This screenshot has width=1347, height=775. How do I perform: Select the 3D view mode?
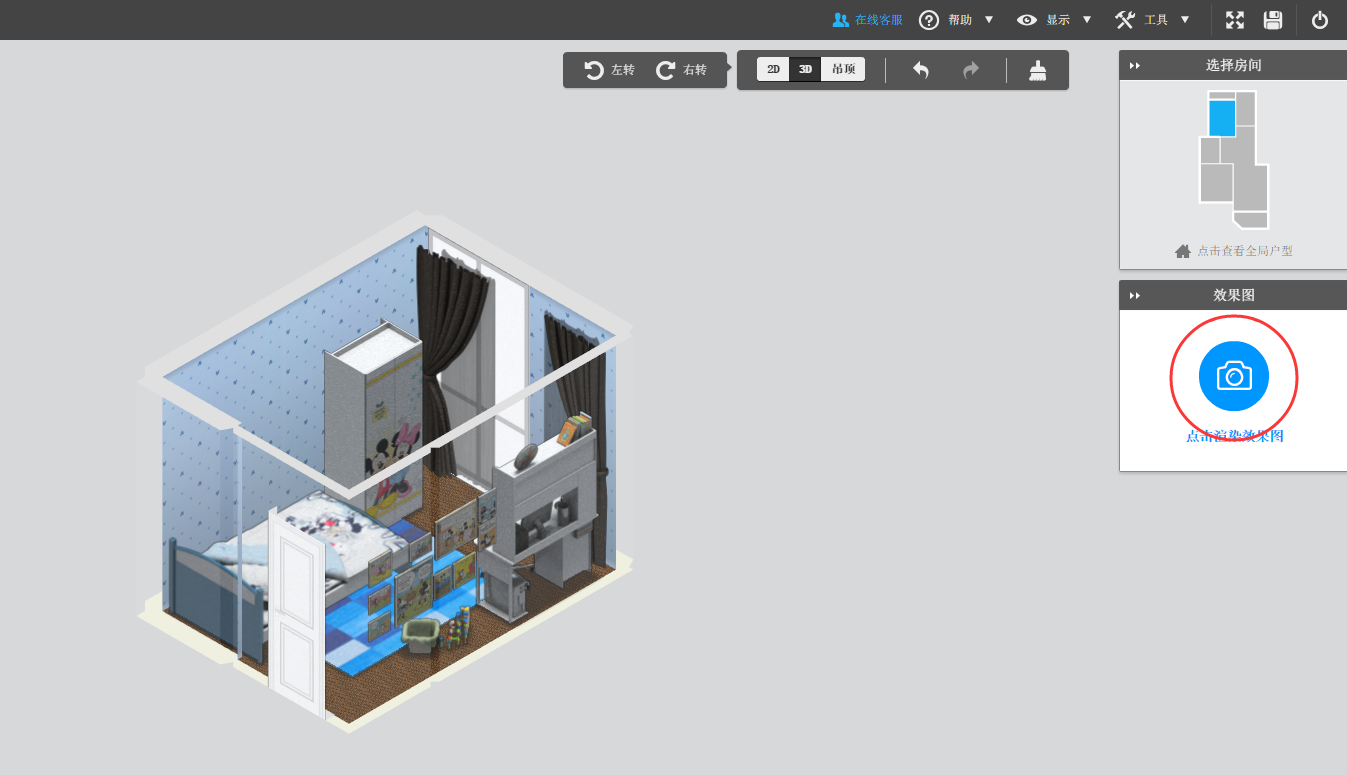click(805, 70)
